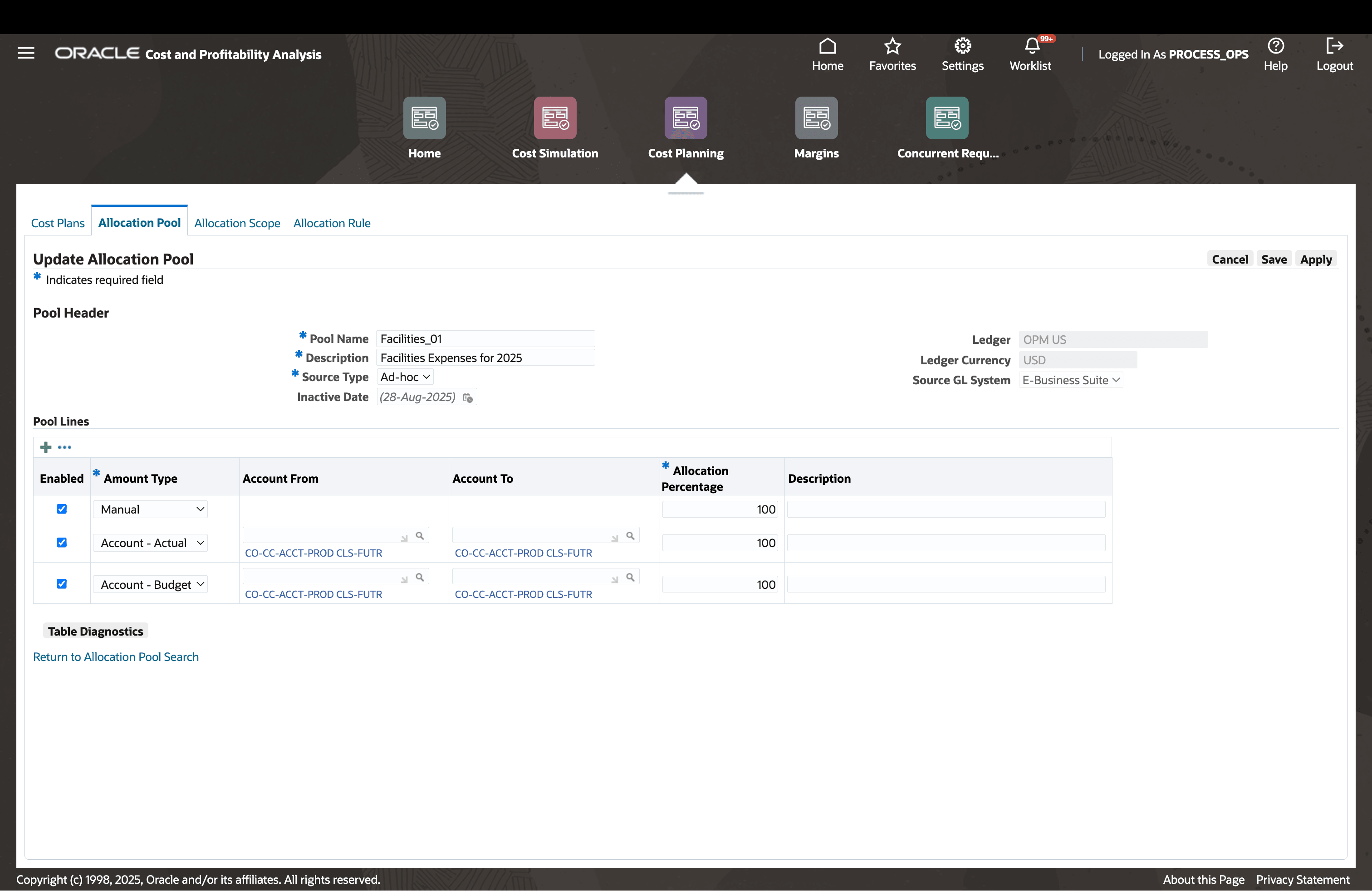Screen dimensions: 1372x891
Task: Click the green plus add-row icon
Action: [46, 447]
